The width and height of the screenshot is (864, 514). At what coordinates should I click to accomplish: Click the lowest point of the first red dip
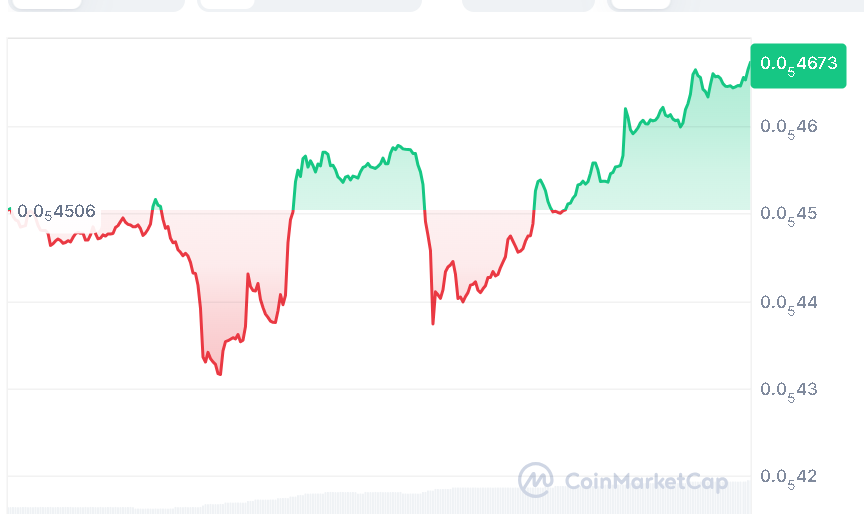coord(219,374)
